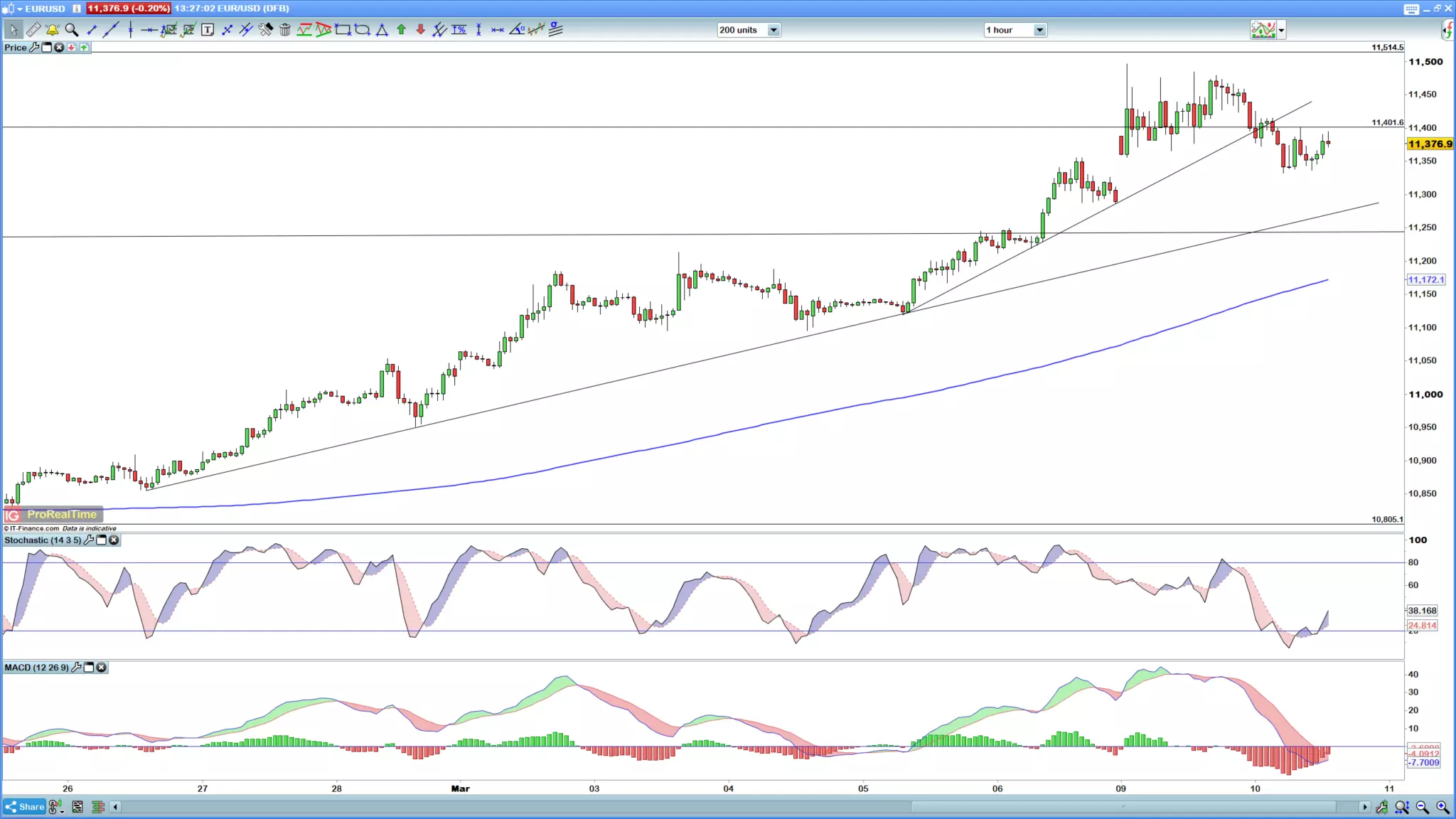Expand the side trading panel arrow
The height and width of the screenshot is (819, 1456).
click(1447, 30)
